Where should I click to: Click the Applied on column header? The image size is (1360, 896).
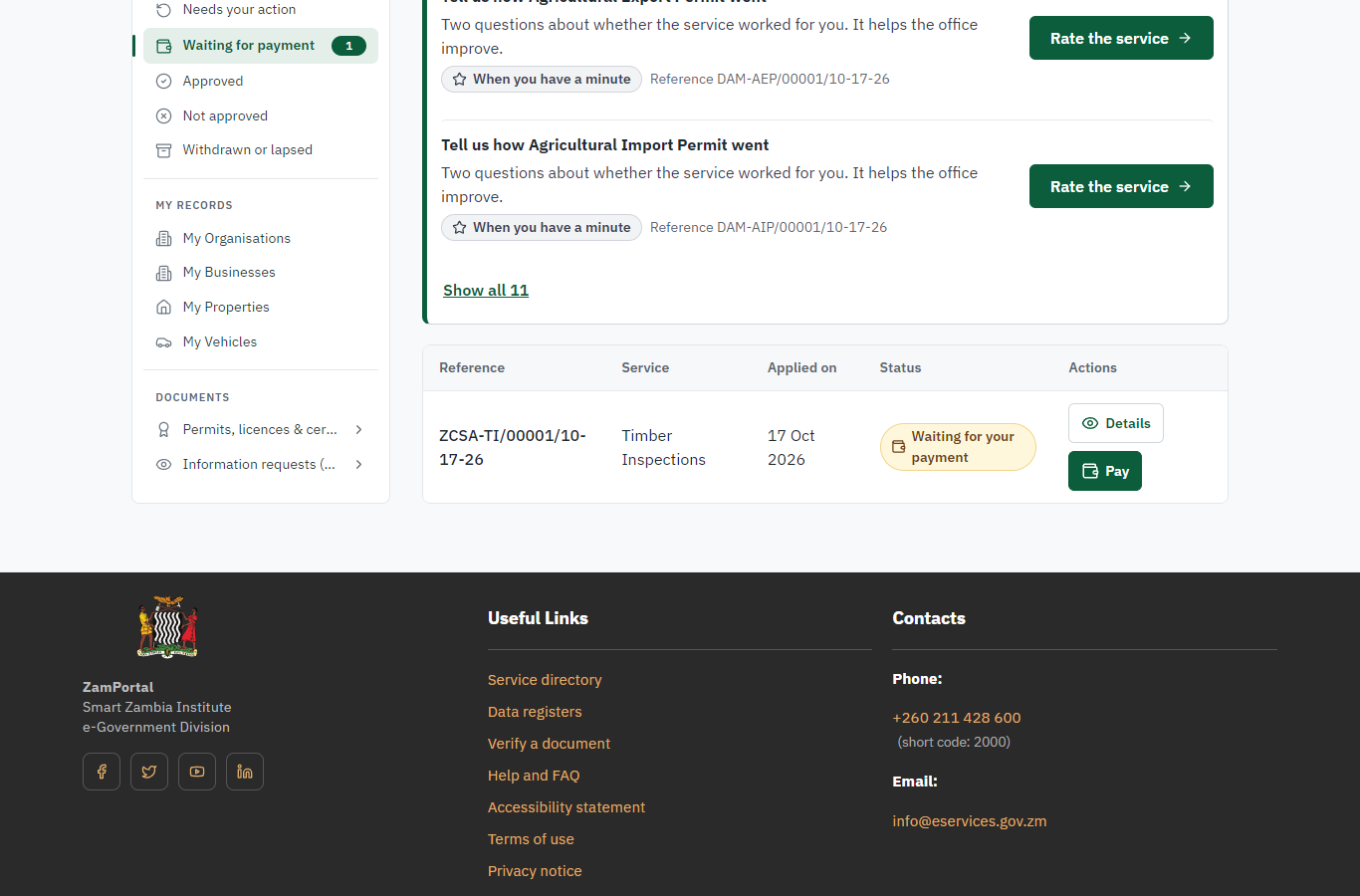pos(801,368)
